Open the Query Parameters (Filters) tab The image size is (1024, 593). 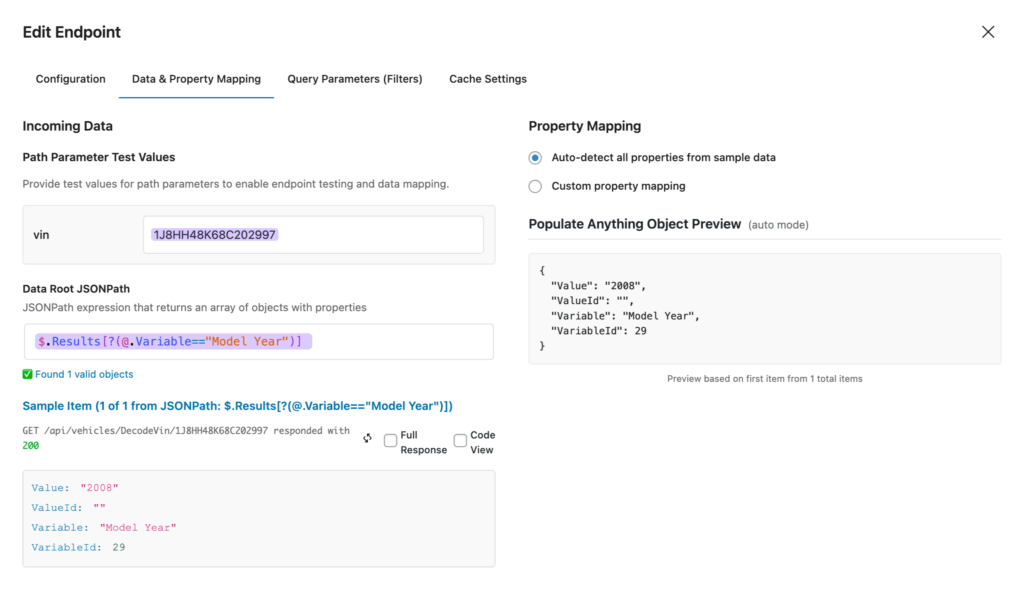click(355, 79)
